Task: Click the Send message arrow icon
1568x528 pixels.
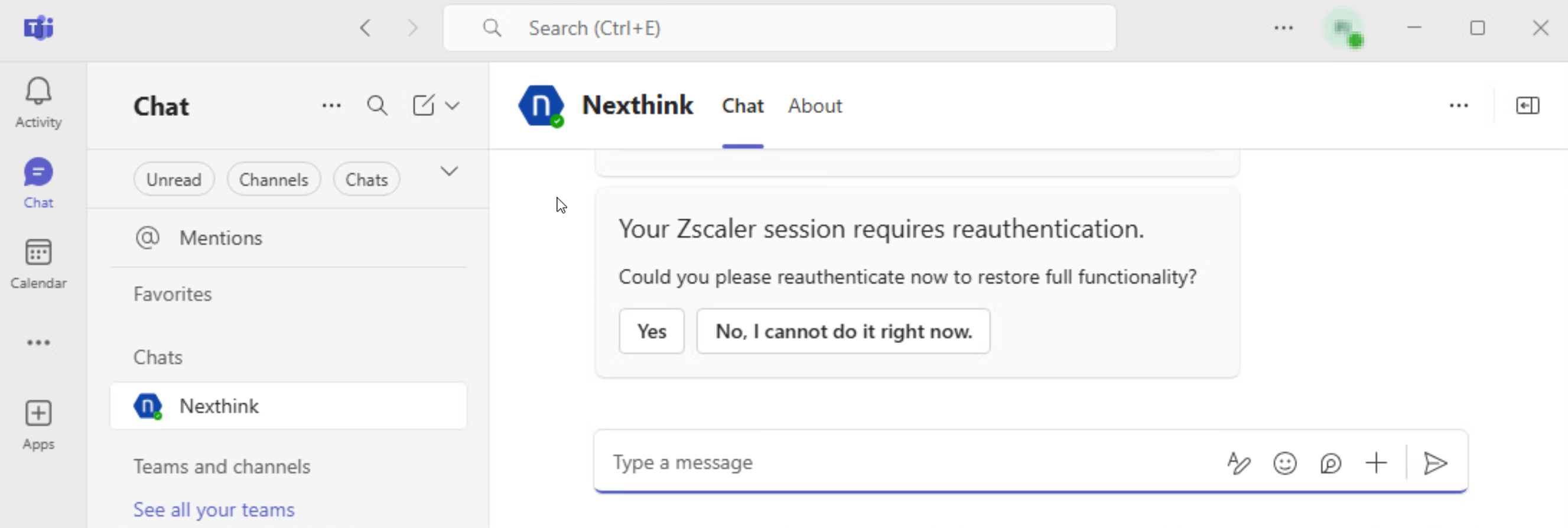Action: tap(1434, 463)
